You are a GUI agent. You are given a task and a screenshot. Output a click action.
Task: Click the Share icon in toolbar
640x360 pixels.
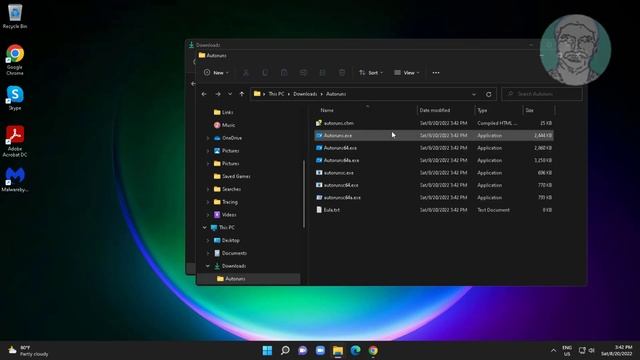pos(322,73)
